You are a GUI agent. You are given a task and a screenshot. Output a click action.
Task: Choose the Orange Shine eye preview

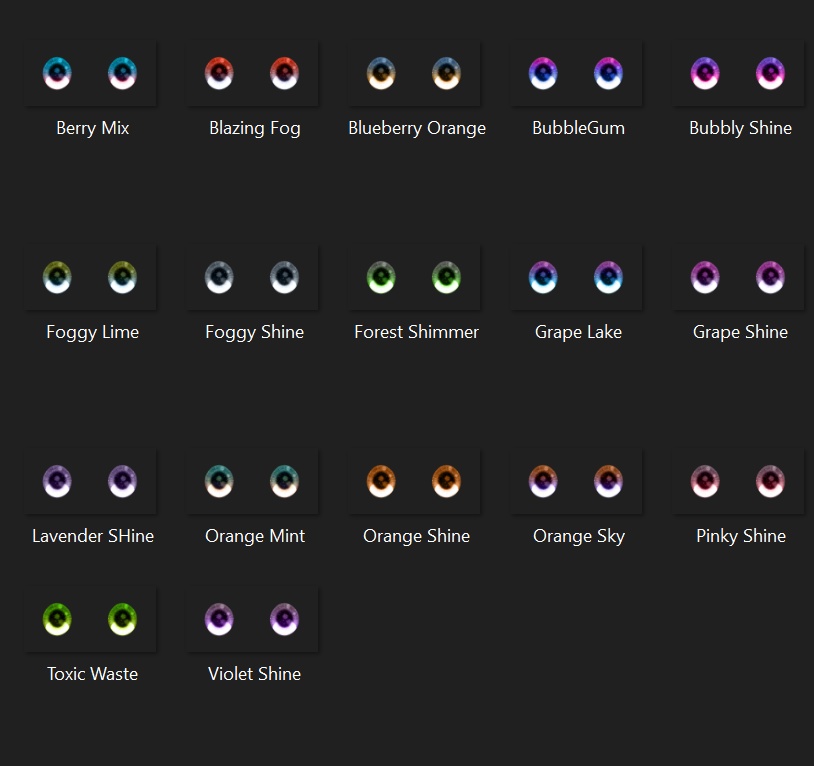click(x=414, y=481)
